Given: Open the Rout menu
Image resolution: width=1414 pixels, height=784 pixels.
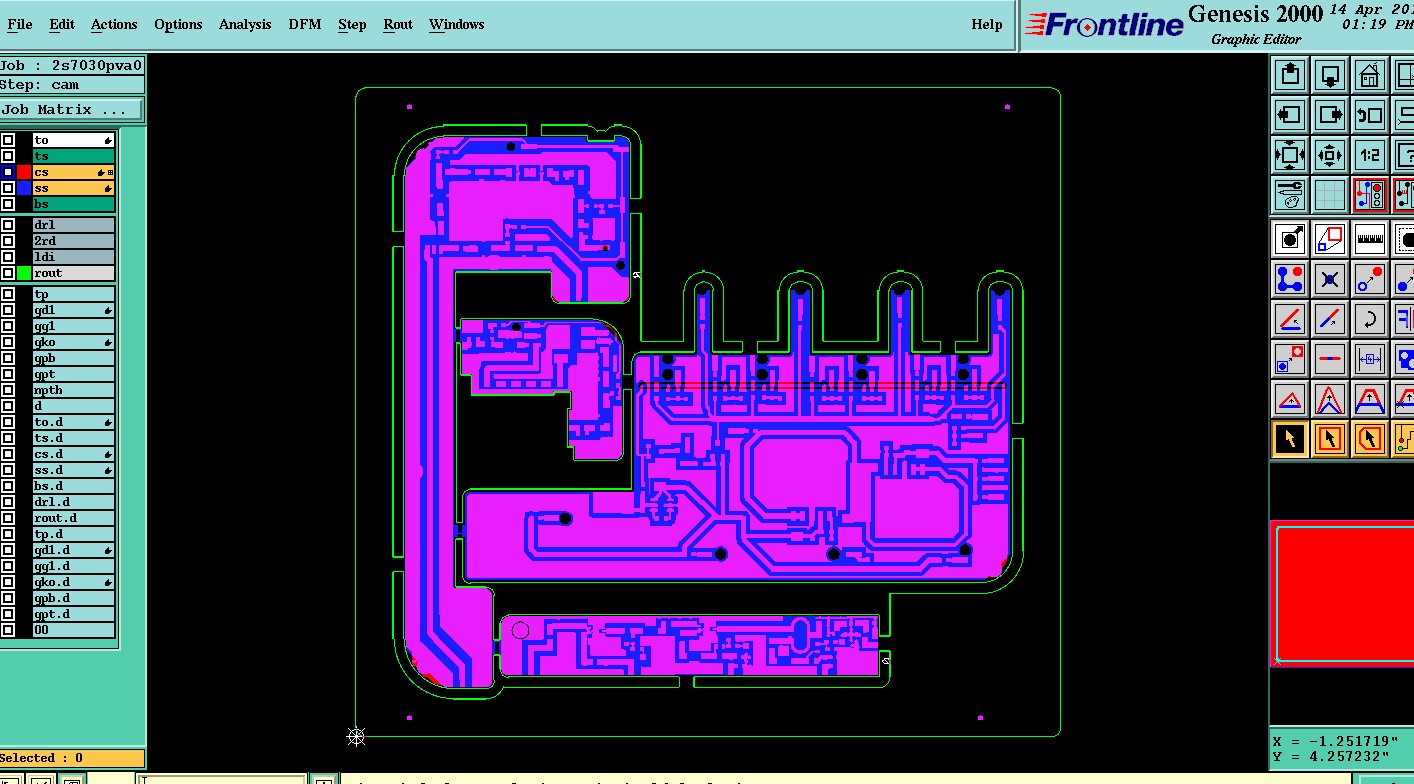Looking at the screenshot, I should [x=398, y=24].
